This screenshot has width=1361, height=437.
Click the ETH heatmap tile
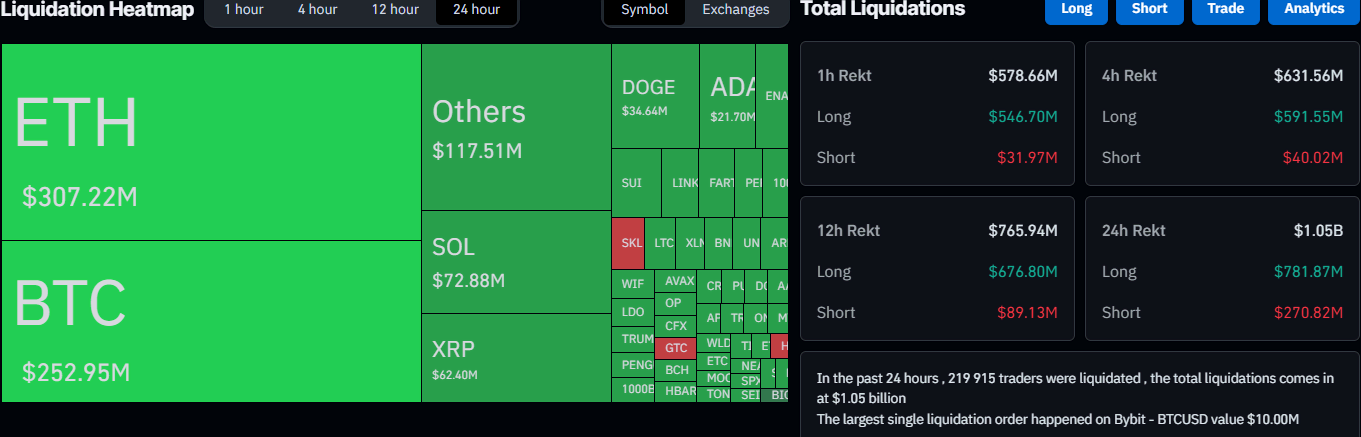coord(211,141)
